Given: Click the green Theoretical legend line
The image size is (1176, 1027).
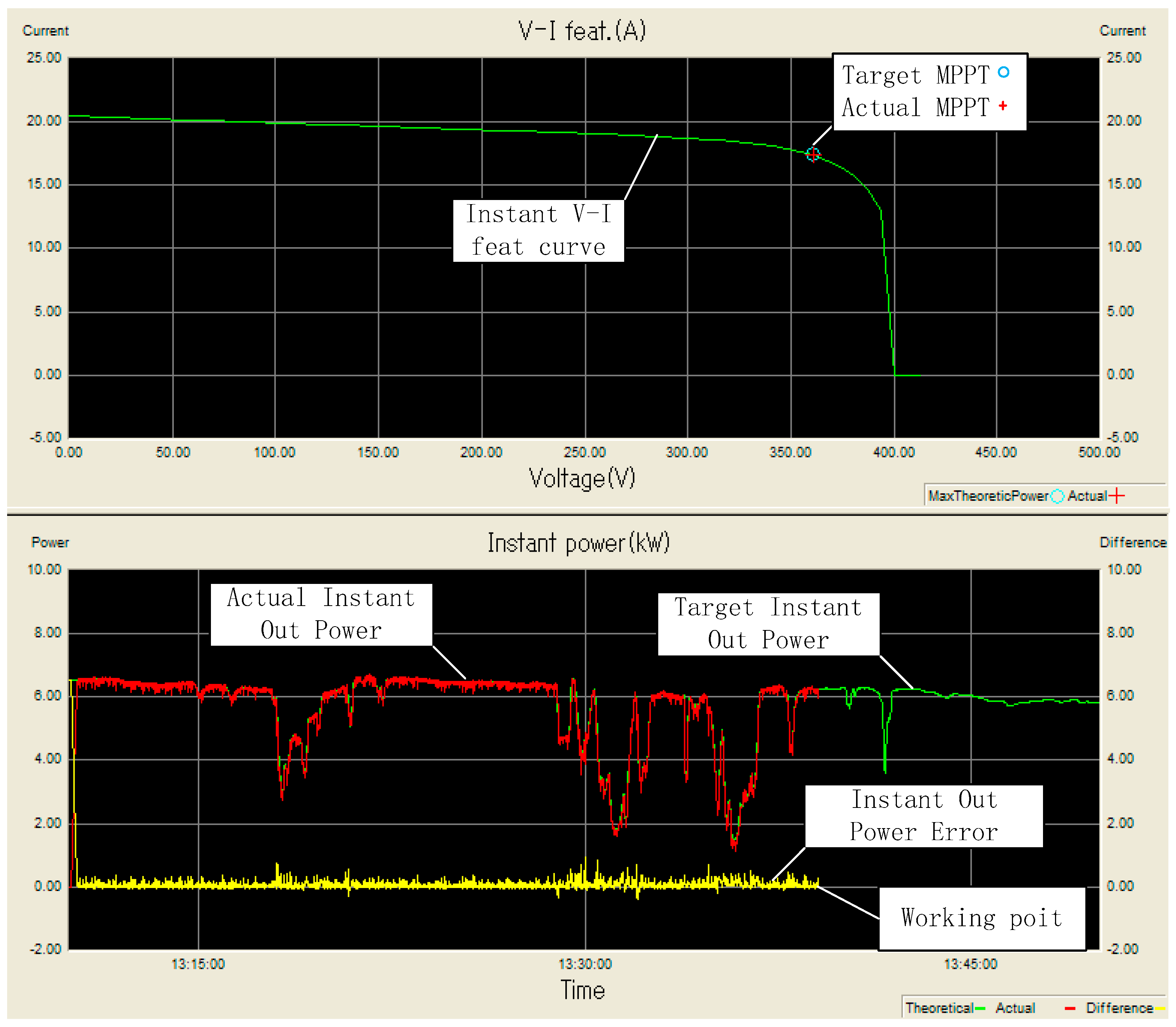Looking at the screenshot, I should pyautogui.click(x=980, y=1008).
